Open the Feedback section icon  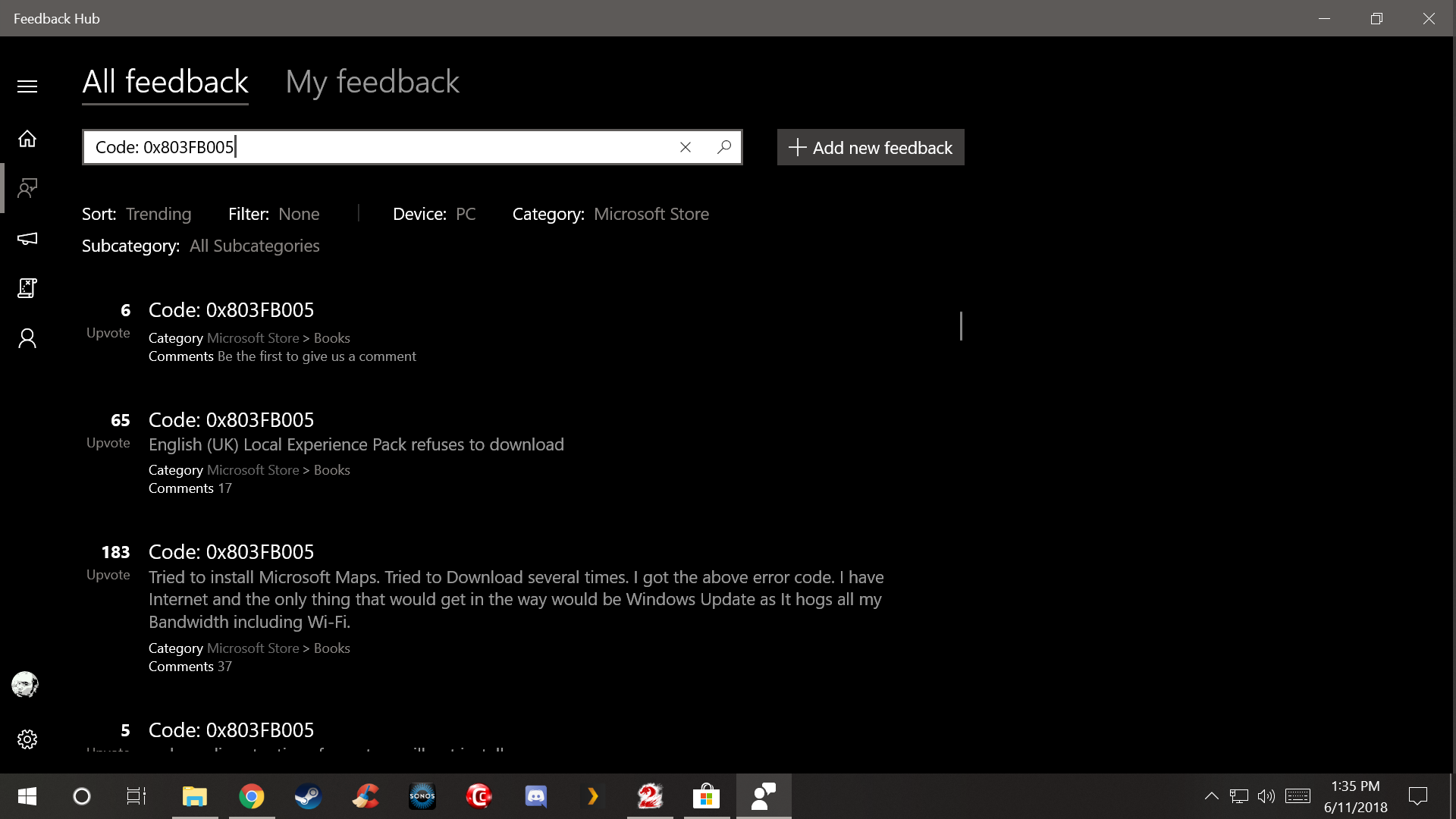tap(27, 188)
